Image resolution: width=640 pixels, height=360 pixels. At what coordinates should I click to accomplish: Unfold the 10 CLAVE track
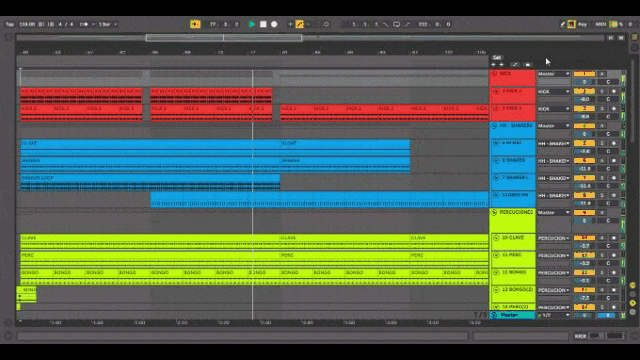click(x=496, y=238)
